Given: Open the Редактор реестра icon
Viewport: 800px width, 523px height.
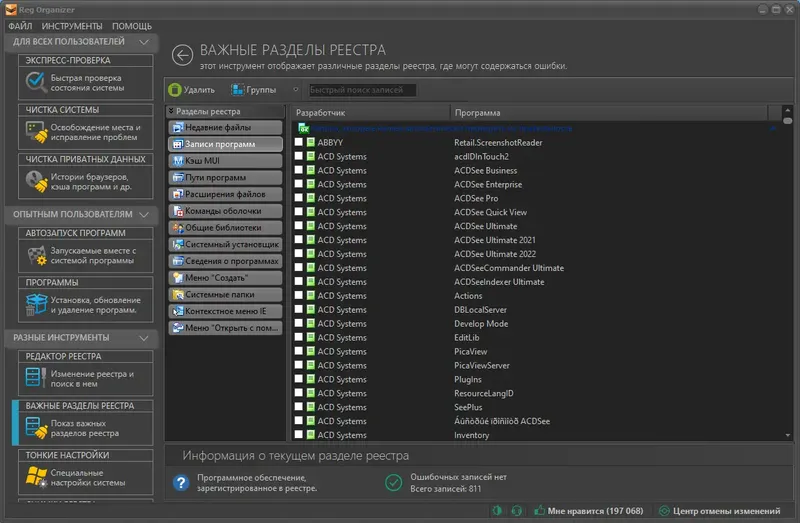Looking at the screenshot, I should 36,378.
